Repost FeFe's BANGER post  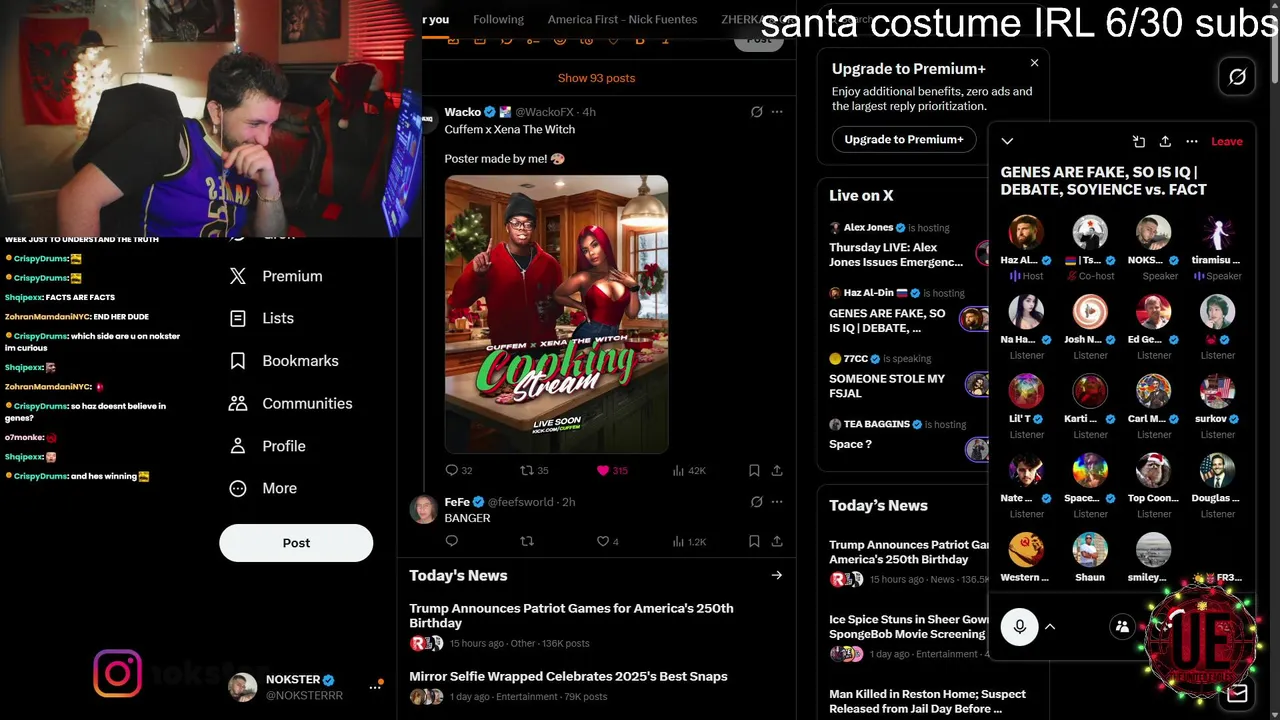click(527, 541)
